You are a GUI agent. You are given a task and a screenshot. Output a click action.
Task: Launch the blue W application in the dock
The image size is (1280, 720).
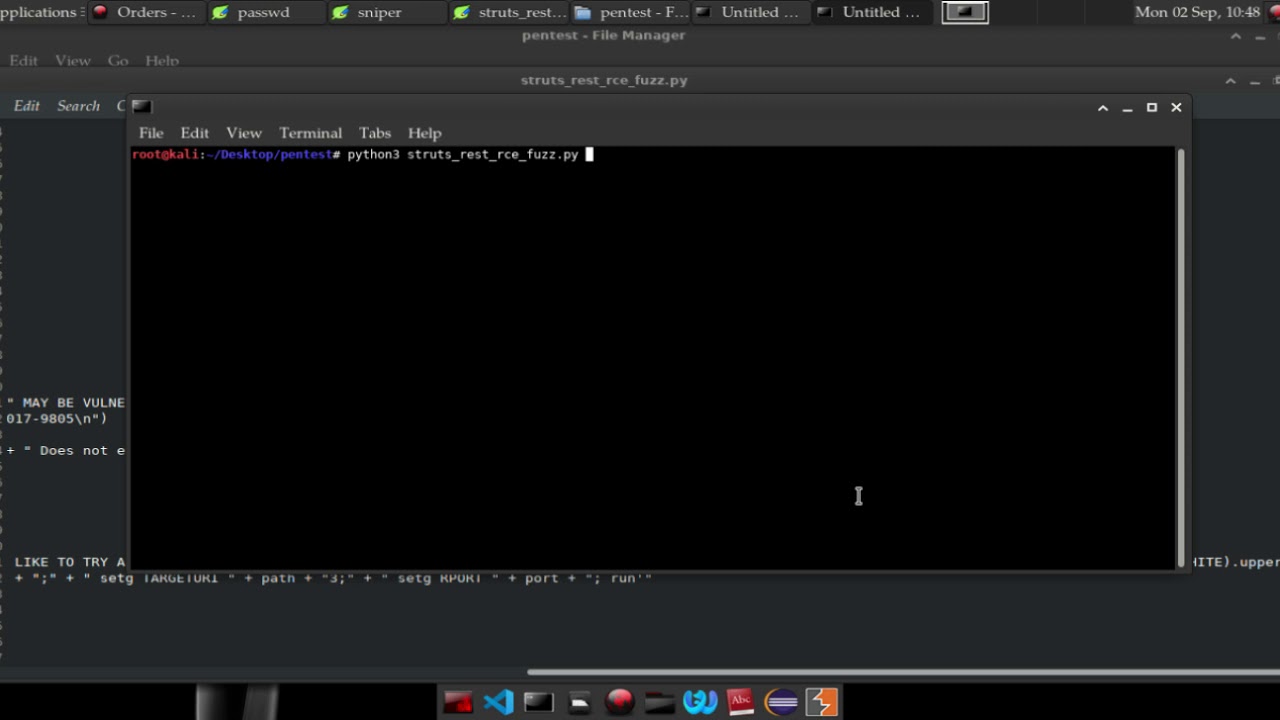(x=700, y=702)
